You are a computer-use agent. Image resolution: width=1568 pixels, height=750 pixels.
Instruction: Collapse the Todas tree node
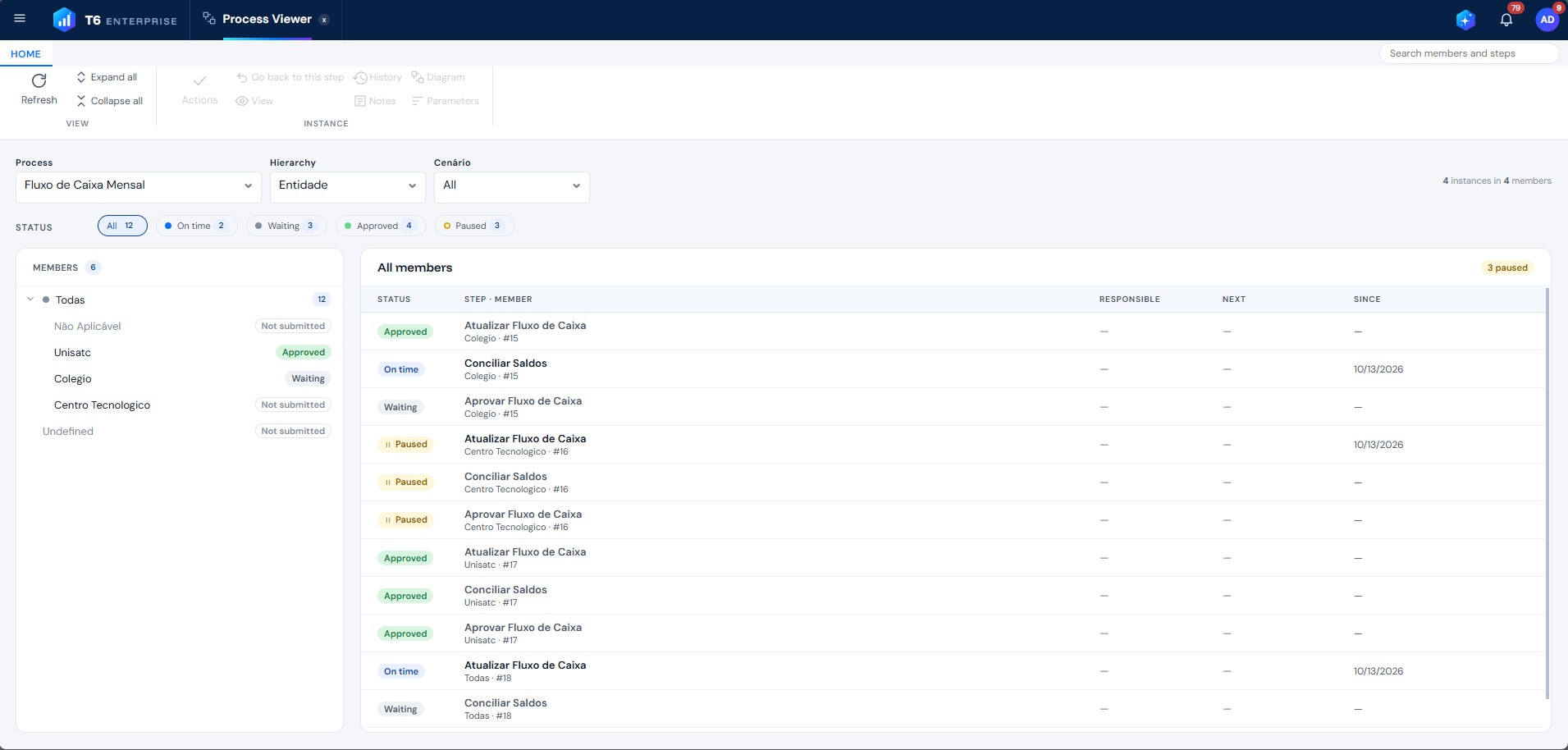click(30, 300)
